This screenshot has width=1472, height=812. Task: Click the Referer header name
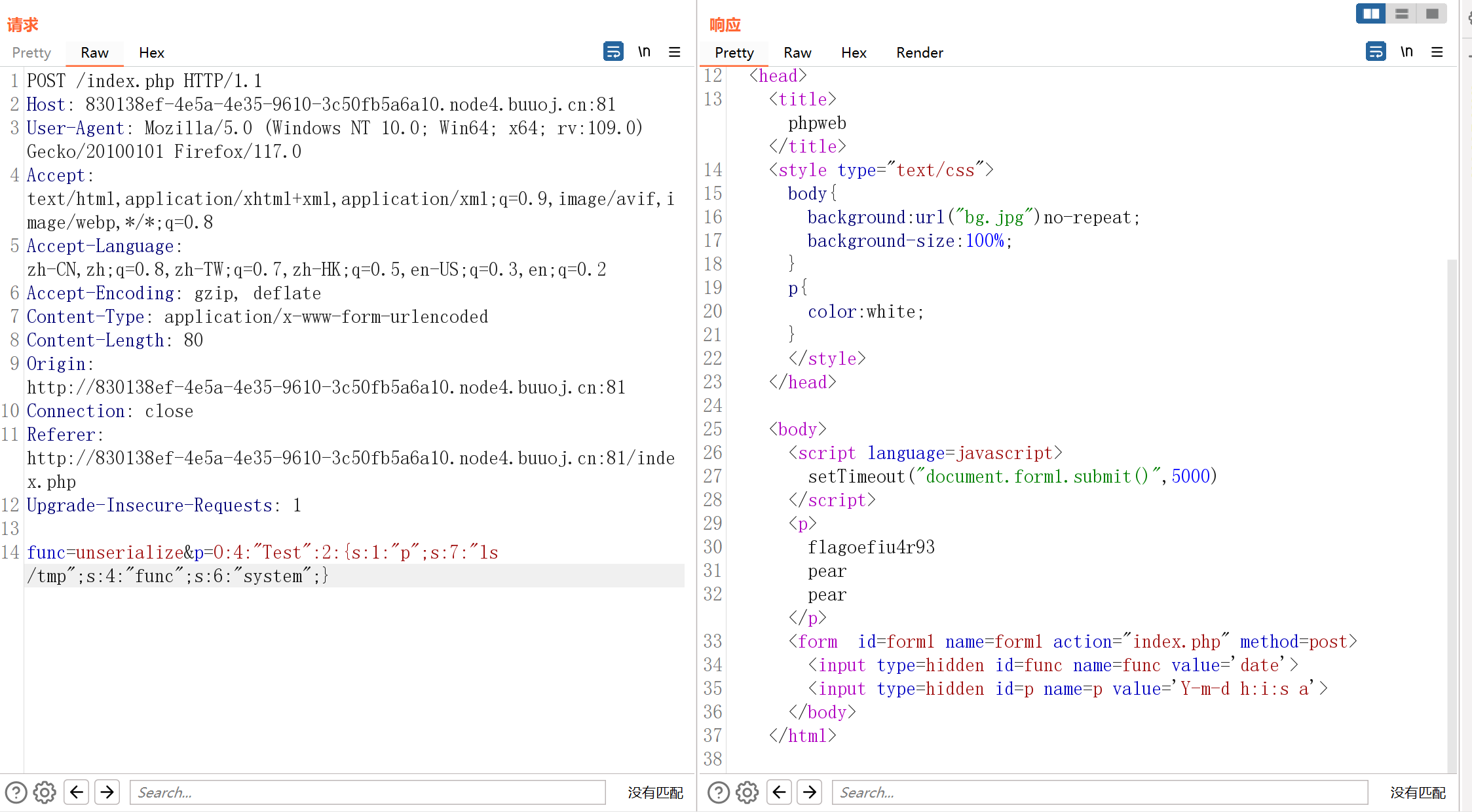click(61, 434)
